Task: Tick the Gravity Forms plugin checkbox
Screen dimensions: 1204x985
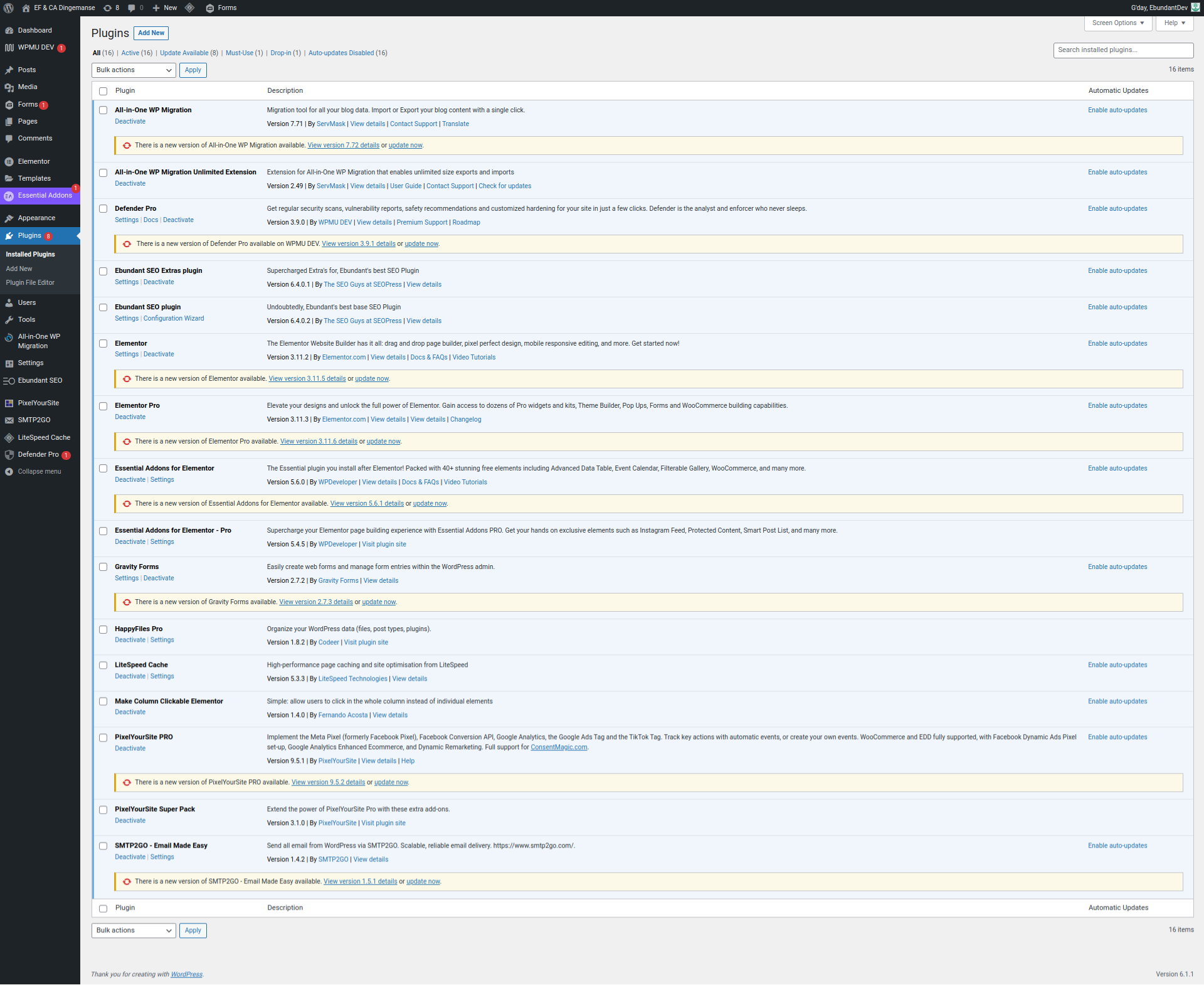Action: click(x=103, y=567)
